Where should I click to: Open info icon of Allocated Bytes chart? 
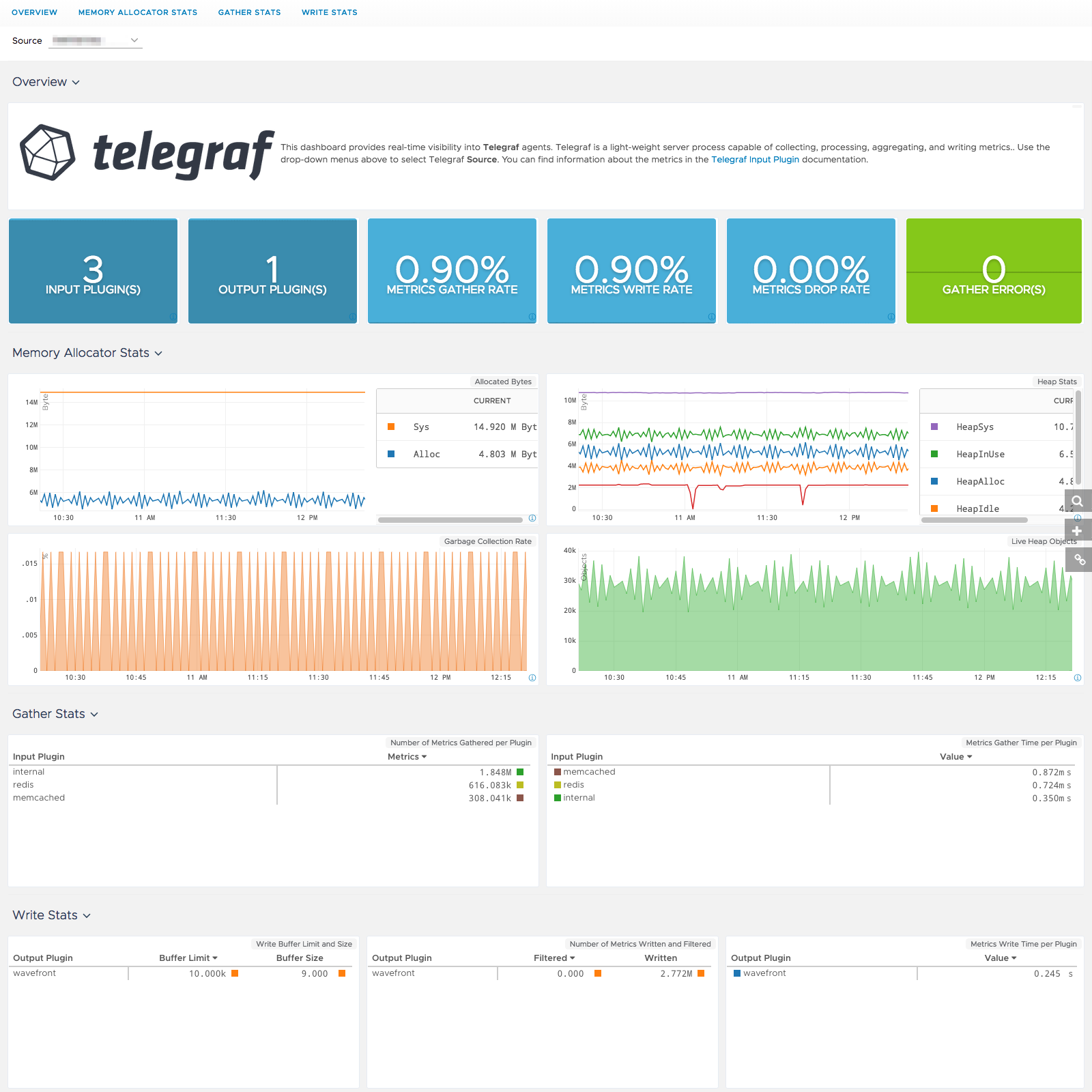tap(532, 518)
